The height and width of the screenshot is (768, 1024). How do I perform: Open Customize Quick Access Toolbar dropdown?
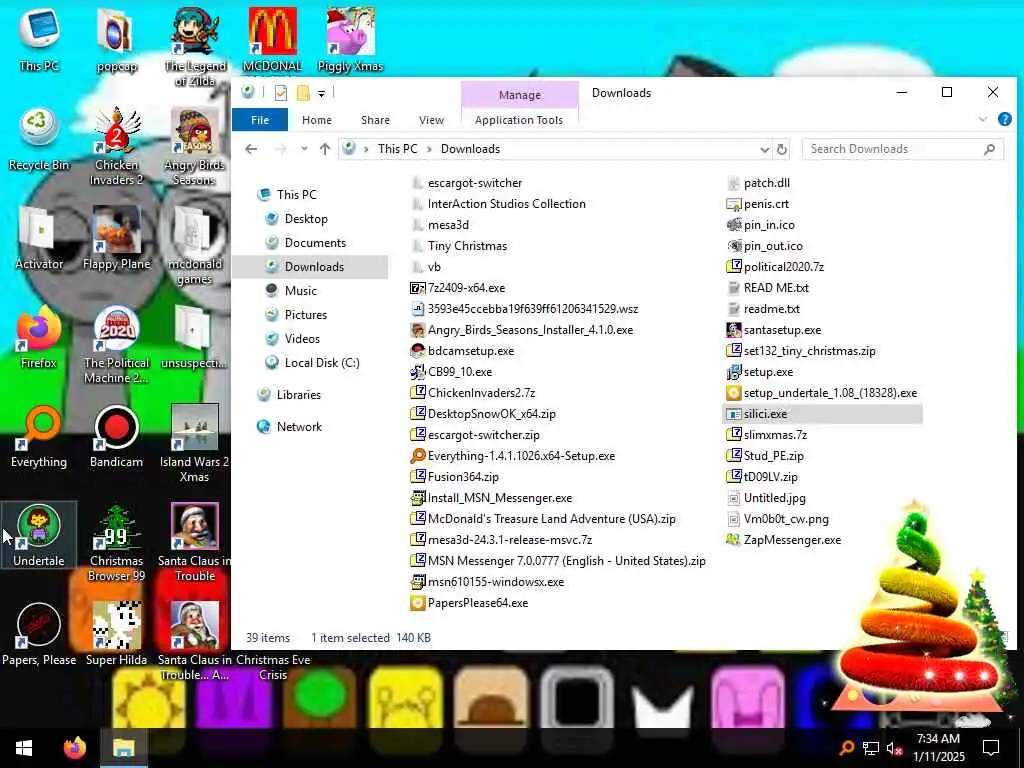[x=321, y=93]
